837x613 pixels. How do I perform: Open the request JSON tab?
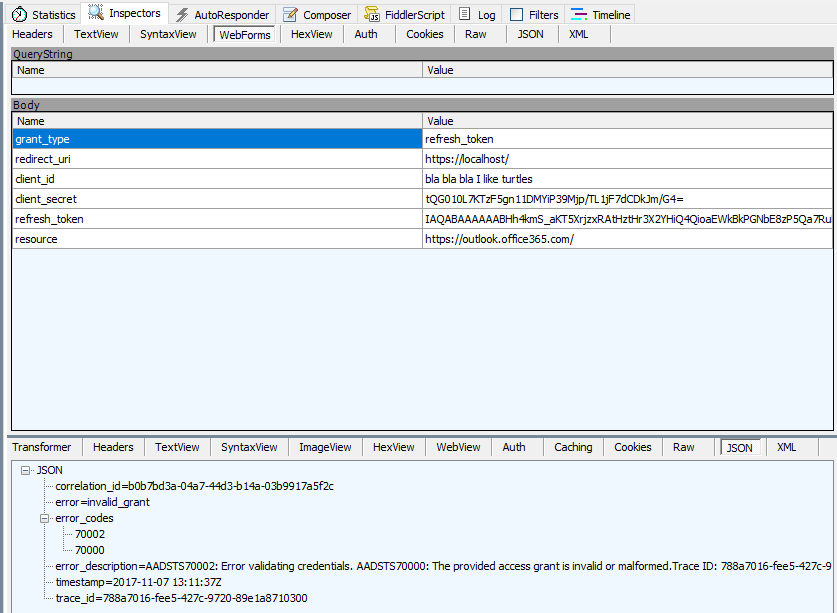click(x=530, y=34)
